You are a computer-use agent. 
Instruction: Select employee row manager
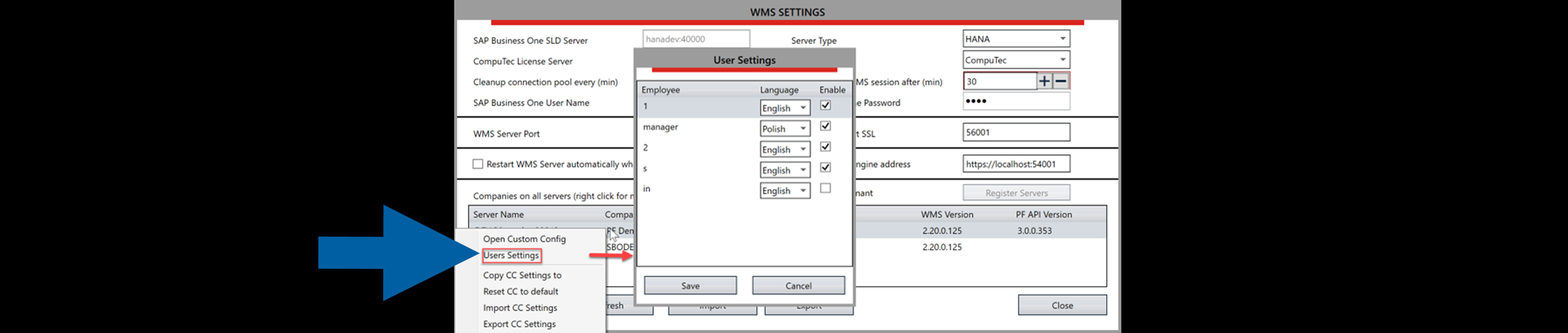[x=744, y=127]
